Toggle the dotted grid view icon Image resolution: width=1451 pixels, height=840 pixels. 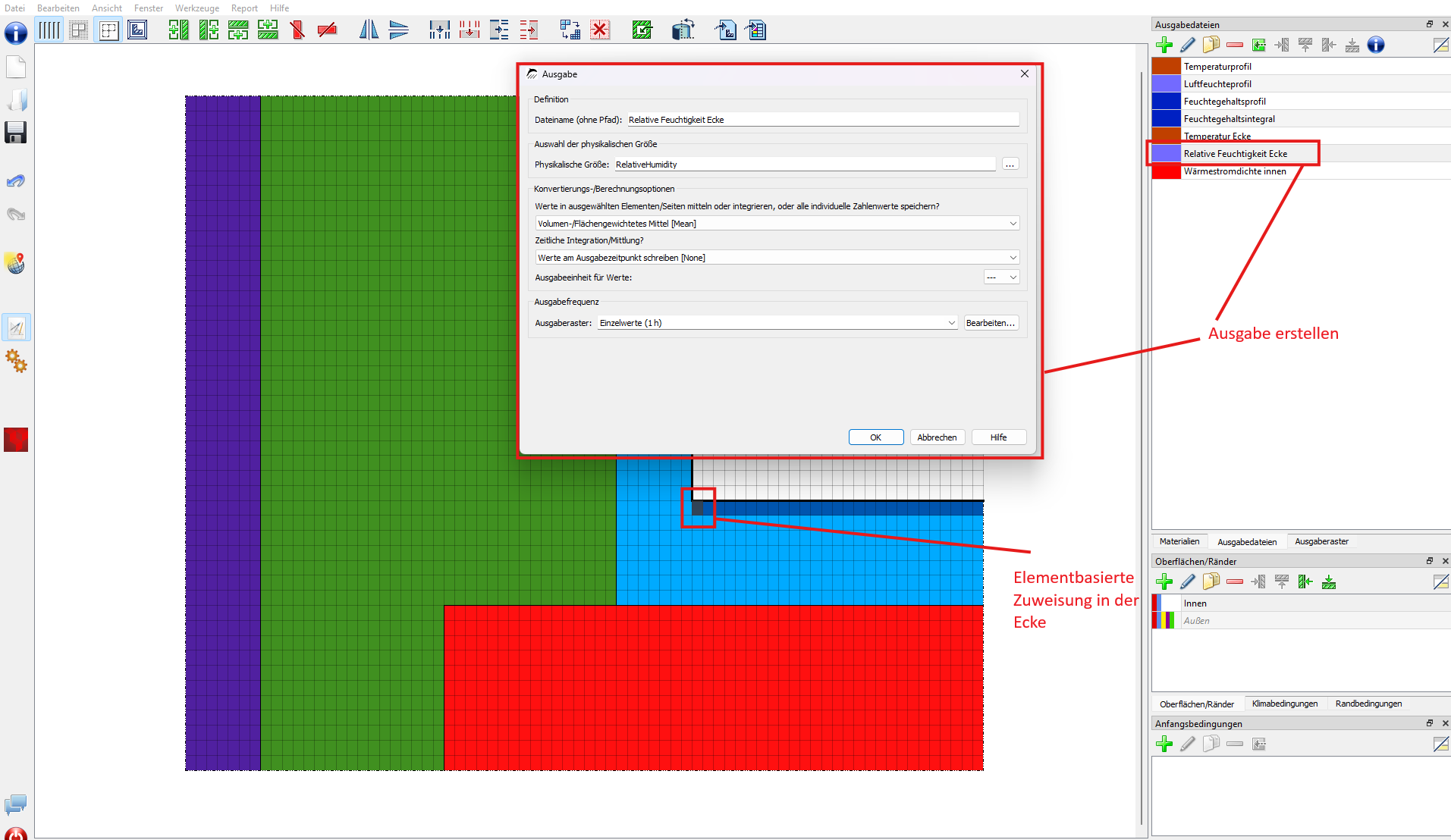[x=79, y=30]
